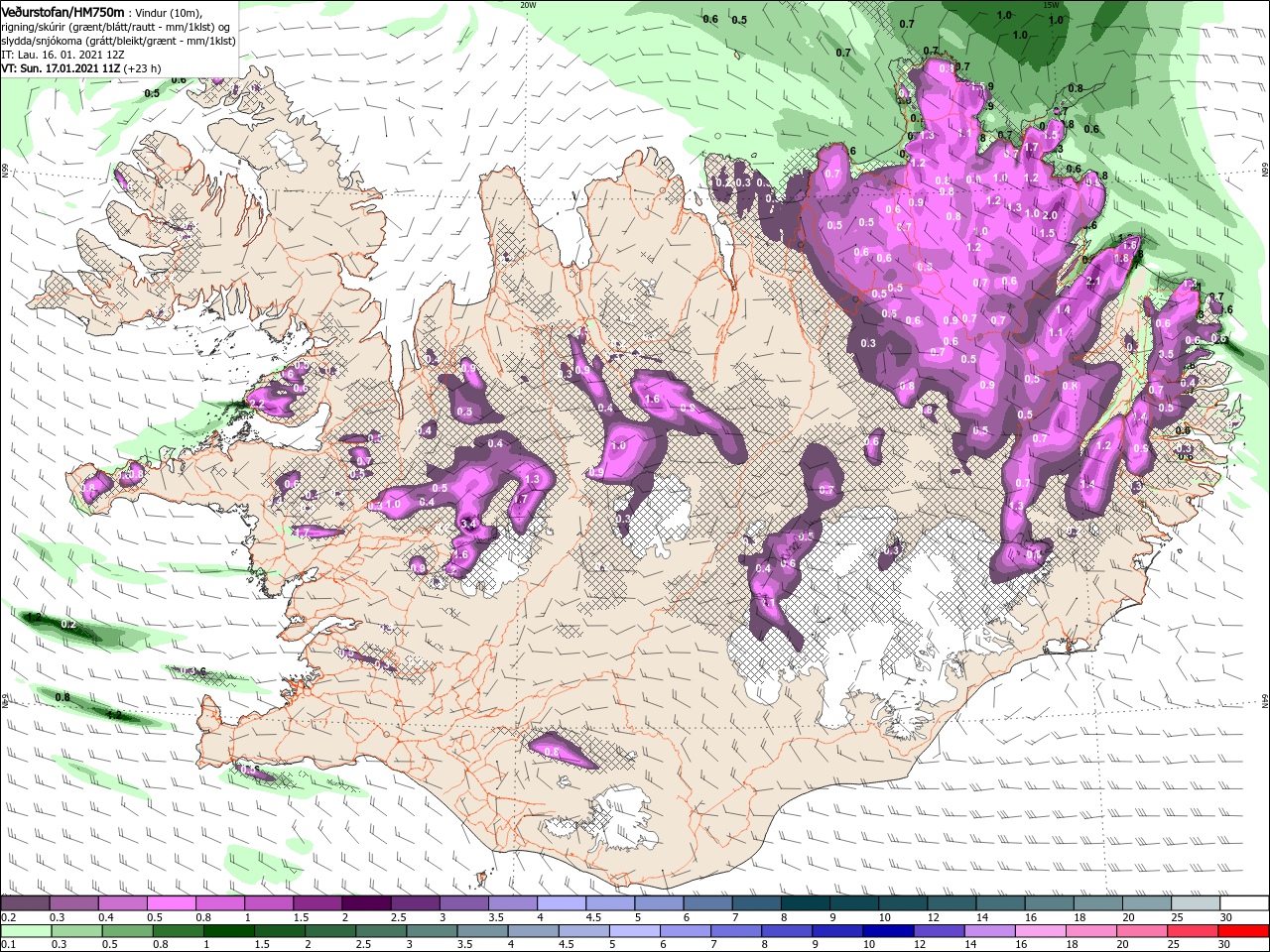Click the 3.4 snowfall value on the map
This screenshot has height=952, width=1270.
[469, 523]
